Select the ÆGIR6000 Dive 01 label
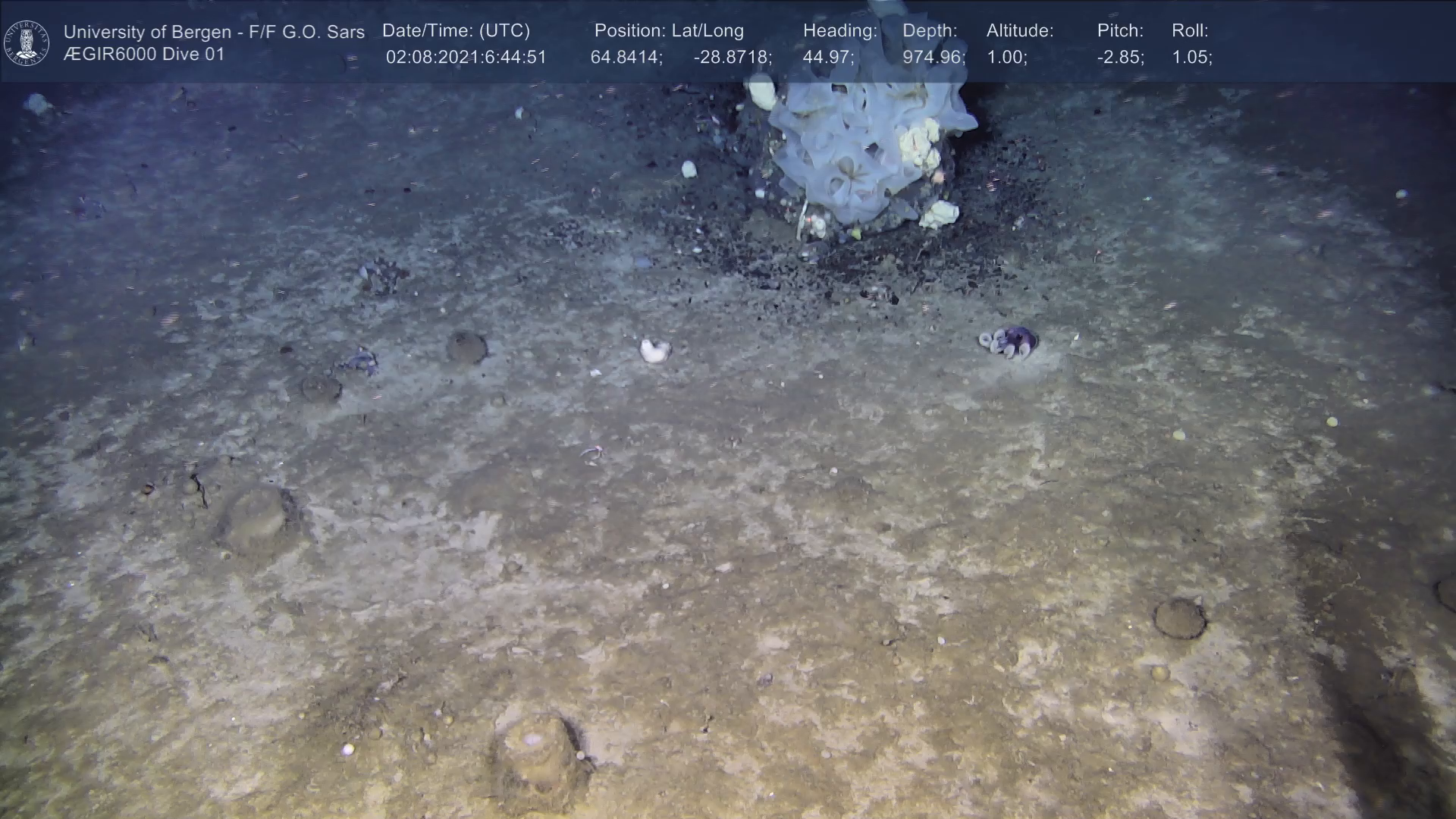Screen dimensions: 1456x819 coord(144,55)
